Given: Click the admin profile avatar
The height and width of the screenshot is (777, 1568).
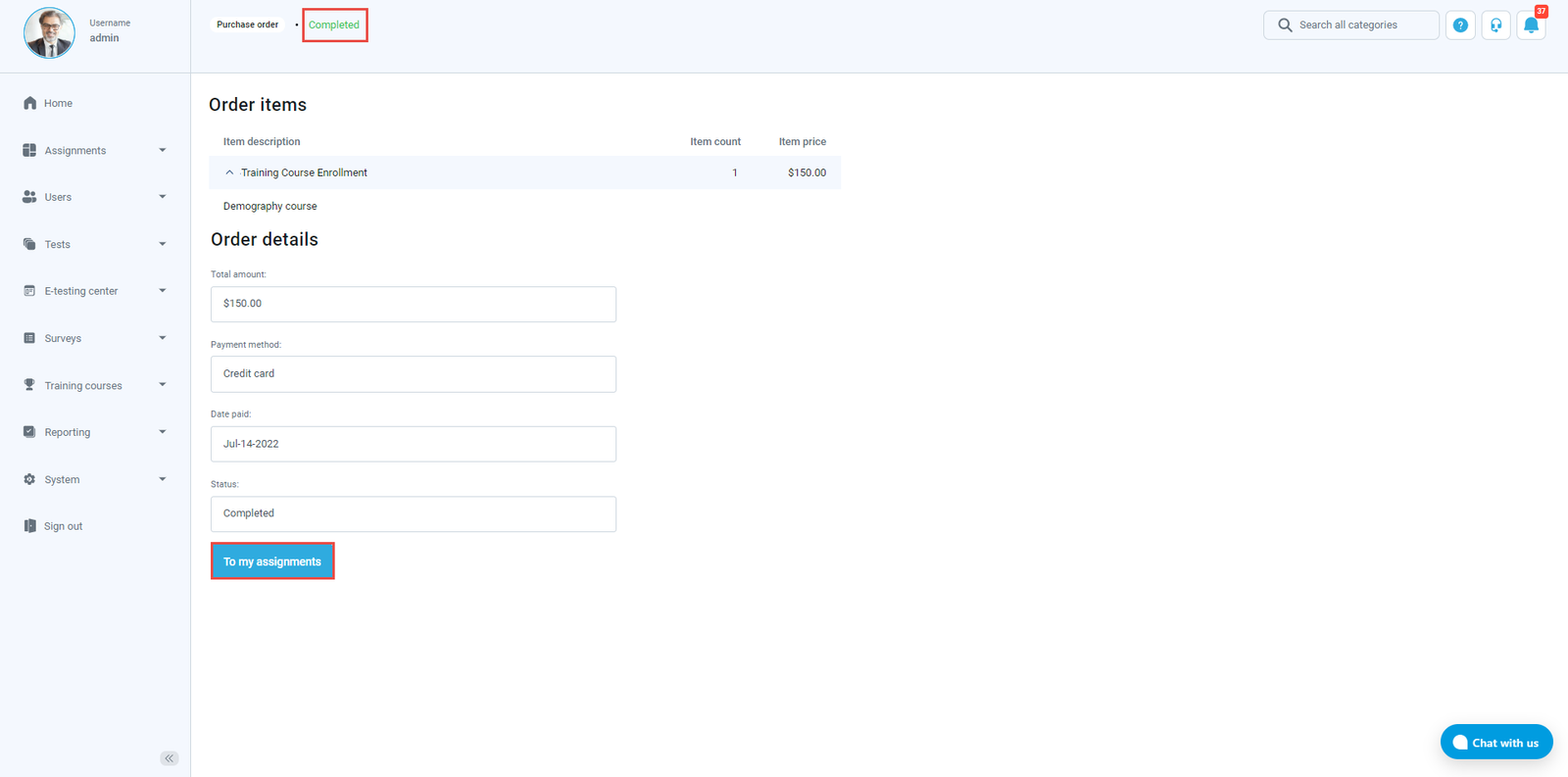Looking at the screenshot, I should pyautogui.click(x=49, y=32).
